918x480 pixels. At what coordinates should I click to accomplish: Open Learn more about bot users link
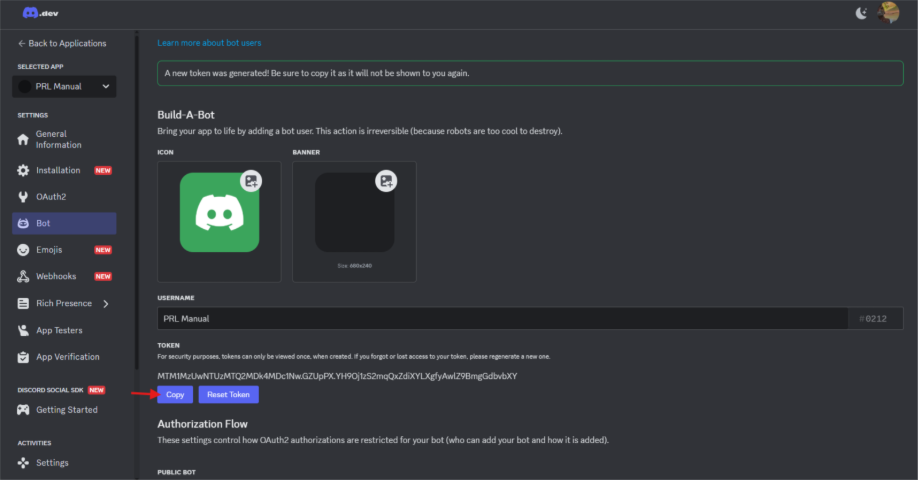point(209,43)
